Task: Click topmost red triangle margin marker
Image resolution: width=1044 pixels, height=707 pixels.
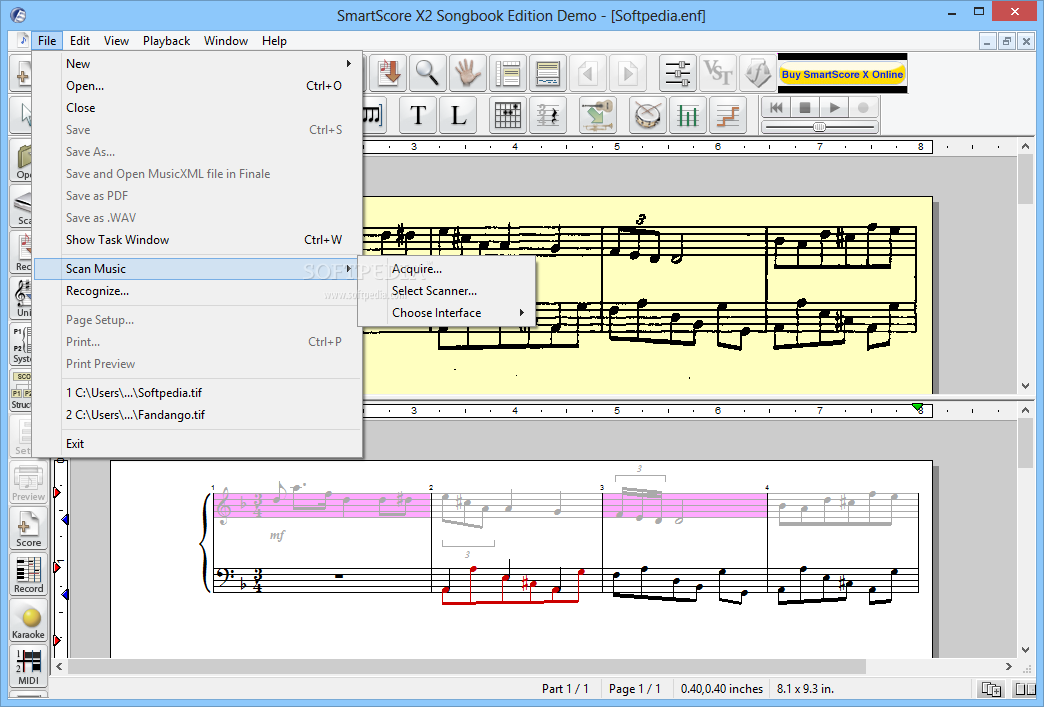Action: point(57,492)
